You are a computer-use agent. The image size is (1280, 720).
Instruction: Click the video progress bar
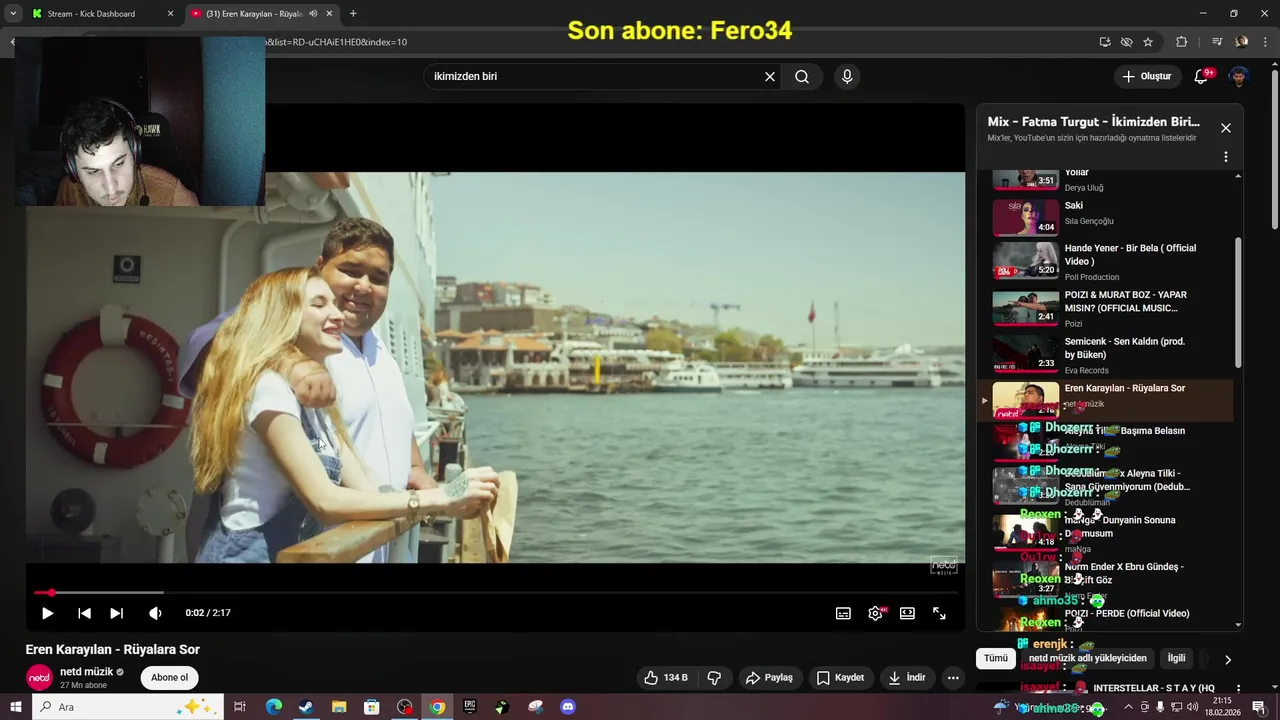tap(496, 593)
